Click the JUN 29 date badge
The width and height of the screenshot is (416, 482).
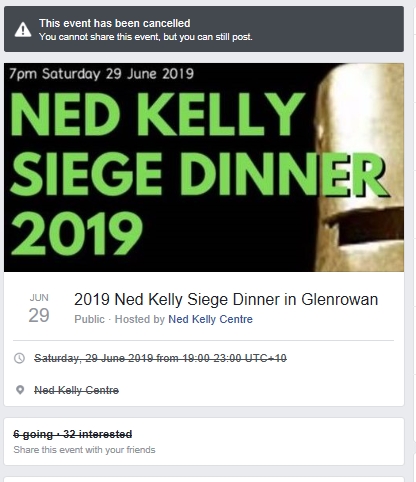point(39,309)
